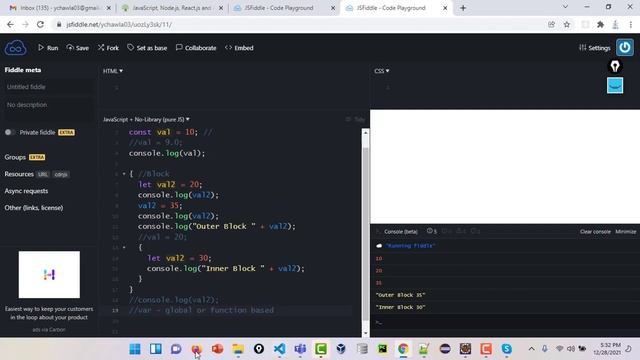Click the JSFiddle cloud logo

pyautogui.click(x=16, y=48)
